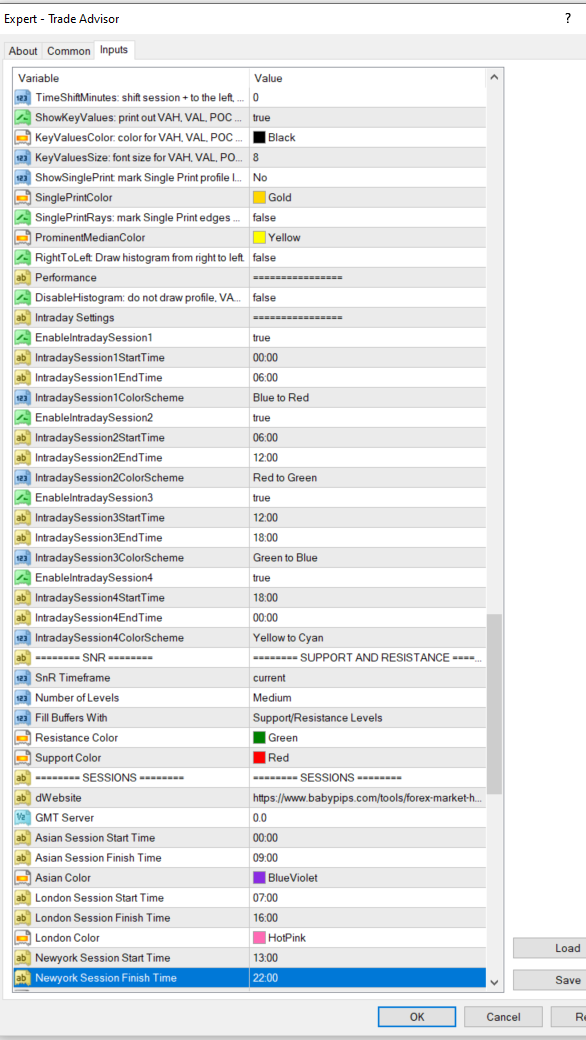Image resolution: width=586 pixels, height=1040 pixels.
Task: Click the boolean icon beside EnableIntradaySession2
Action: (22, 417)
